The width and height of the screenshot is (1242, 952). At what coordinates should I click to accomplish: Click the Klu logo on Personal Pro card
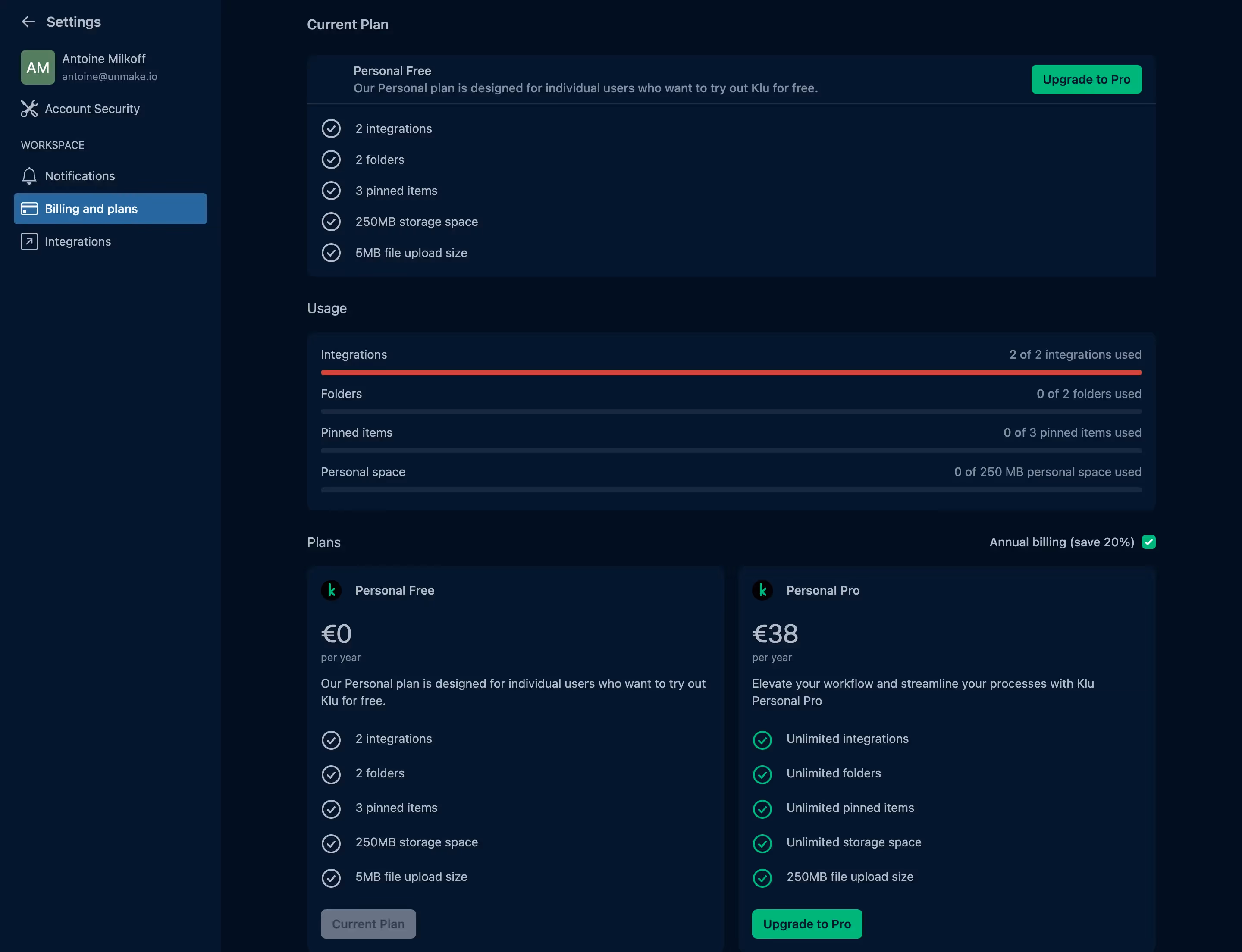(x=762, y=590)
